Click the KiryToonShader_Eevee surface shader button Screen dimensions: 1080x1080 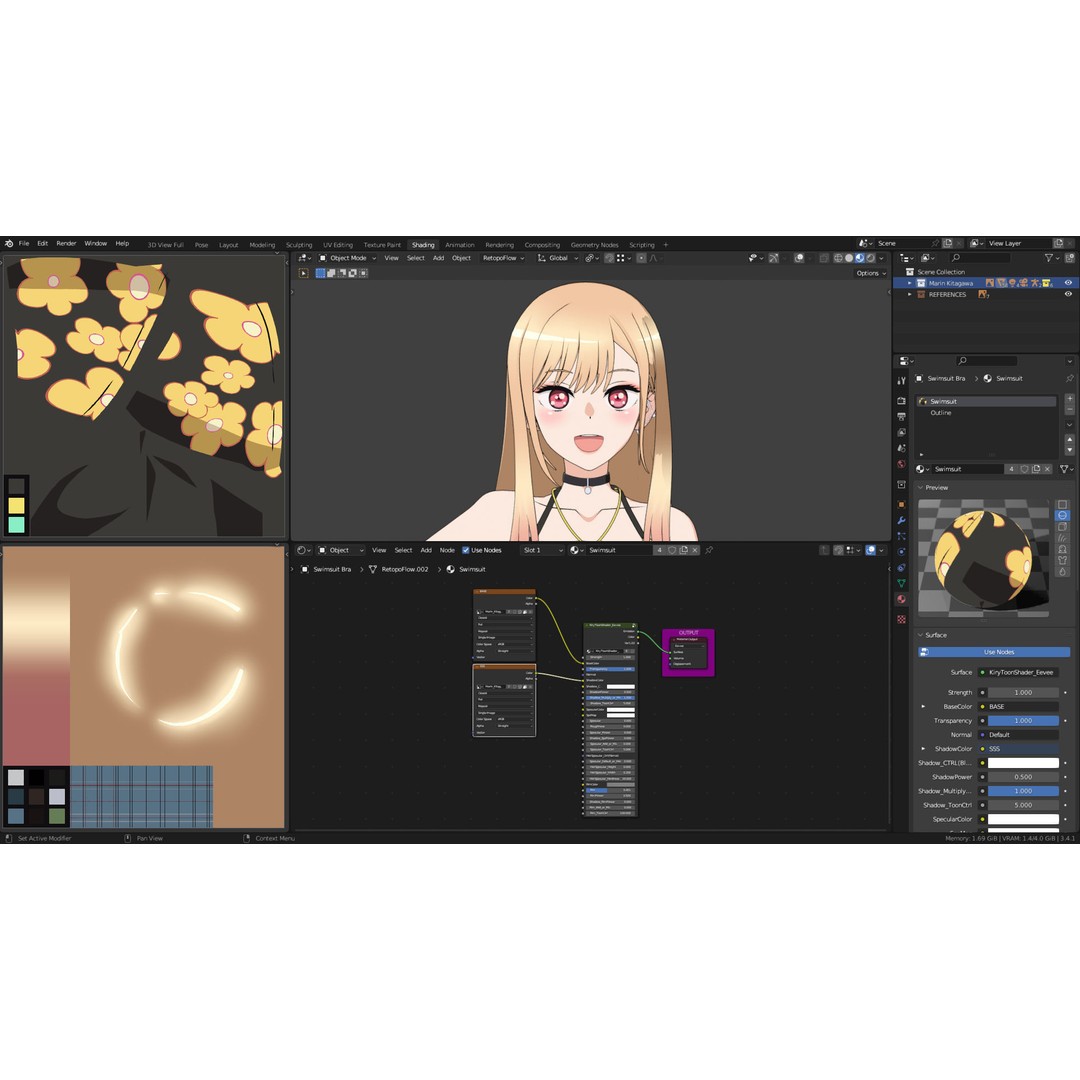pyautogui.click(x=1019, y=672)
